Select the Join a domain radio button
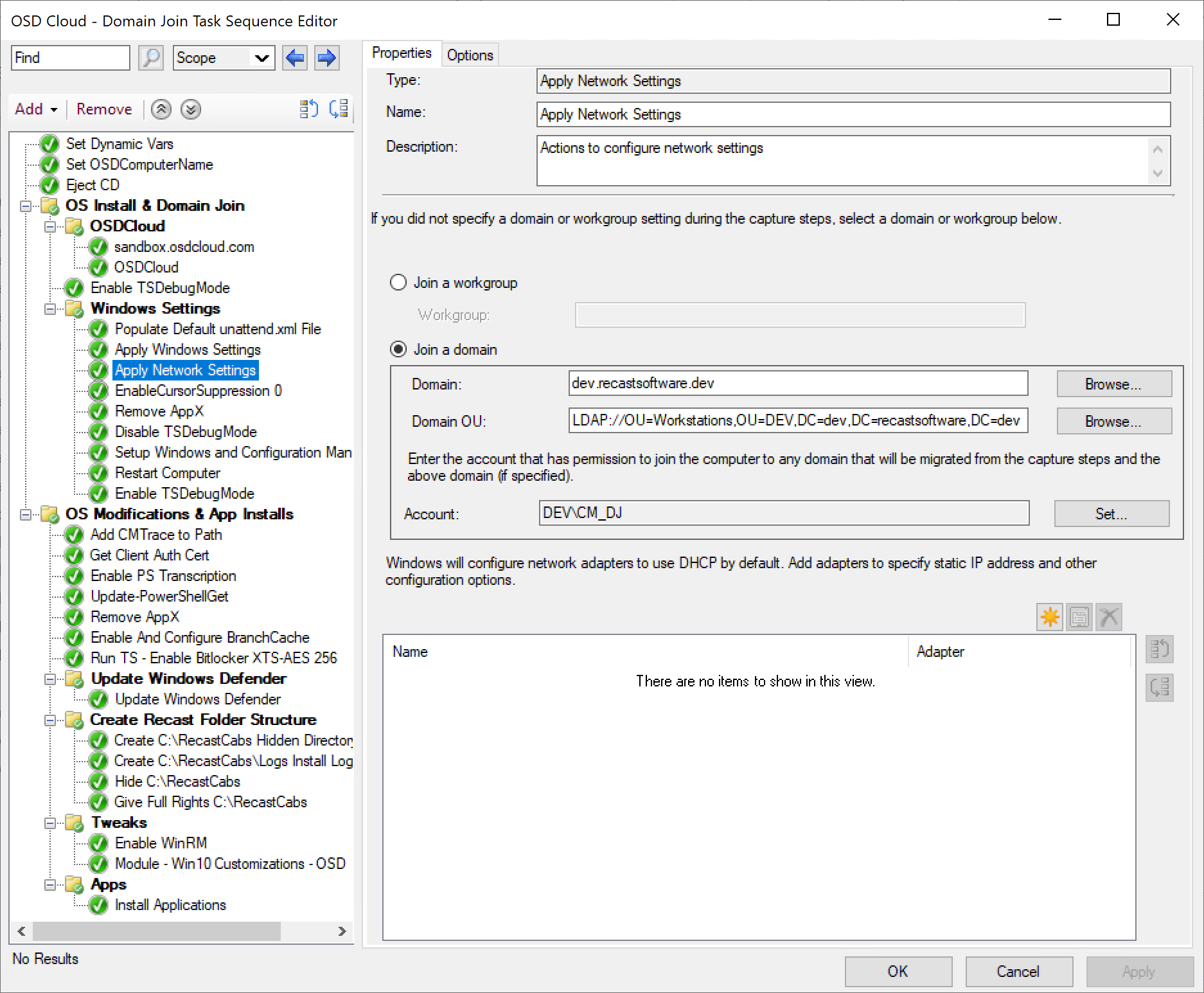Screen dimensions: 1204x993 pos(398,350)
